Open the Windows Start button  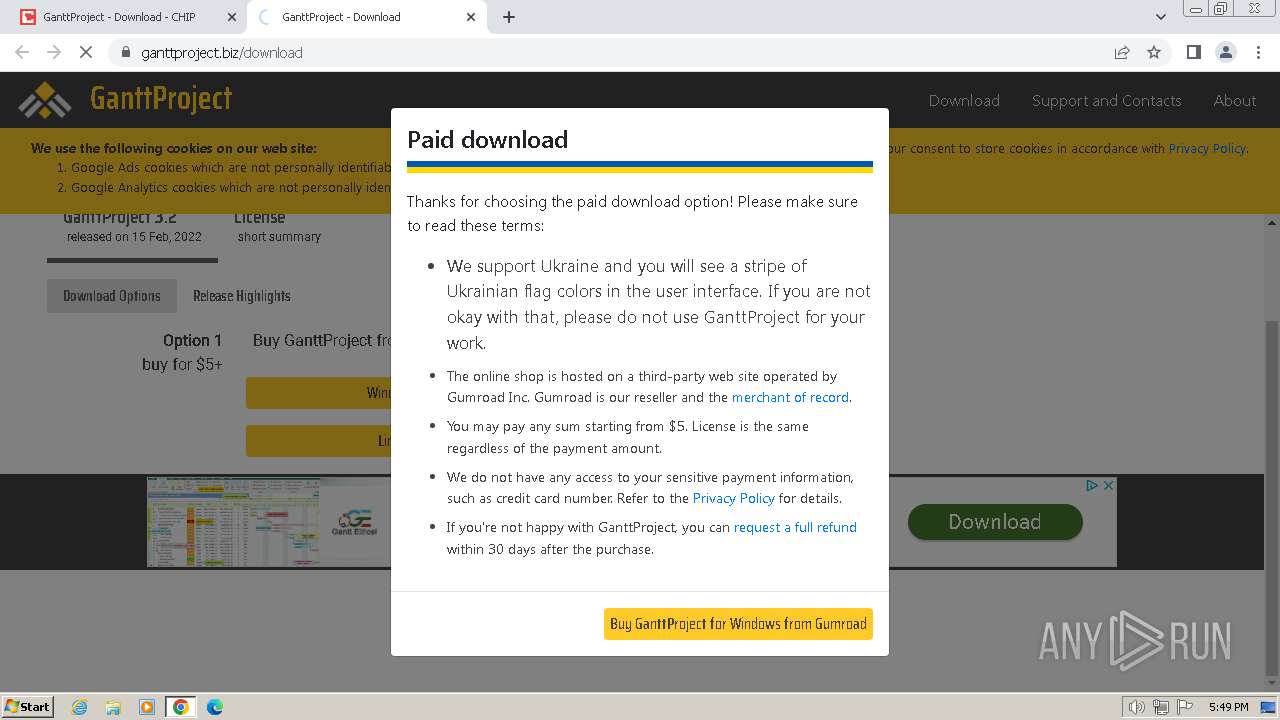[28, 706]
